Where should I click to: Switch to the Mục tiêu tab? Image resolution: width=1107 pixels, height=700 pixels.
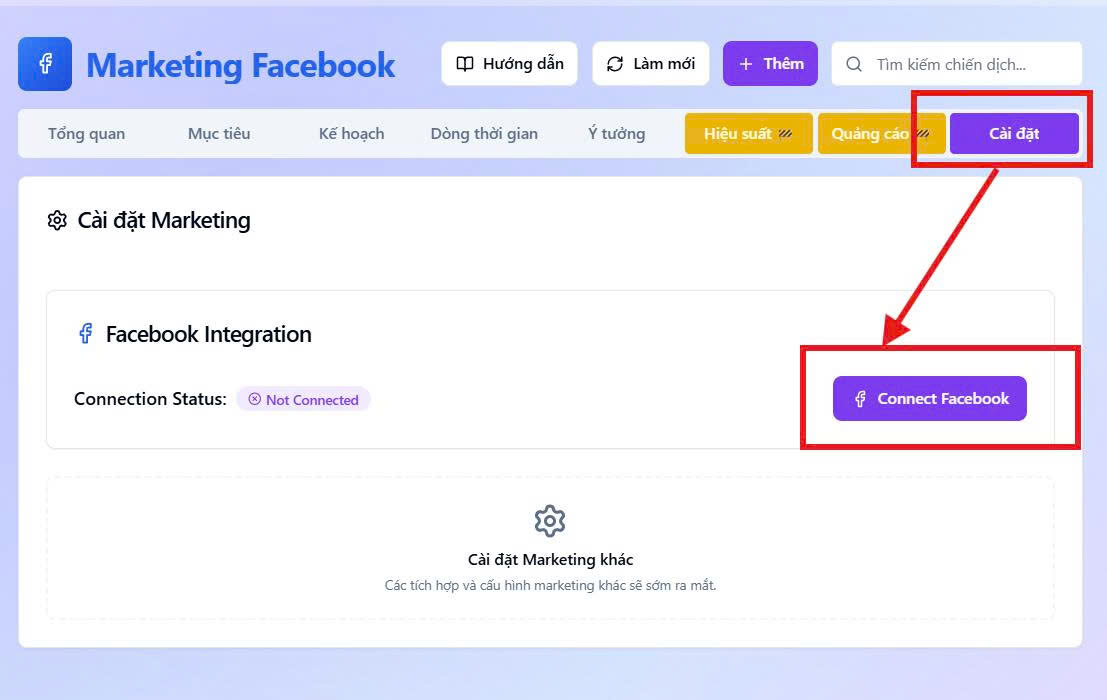click(219, 133)
